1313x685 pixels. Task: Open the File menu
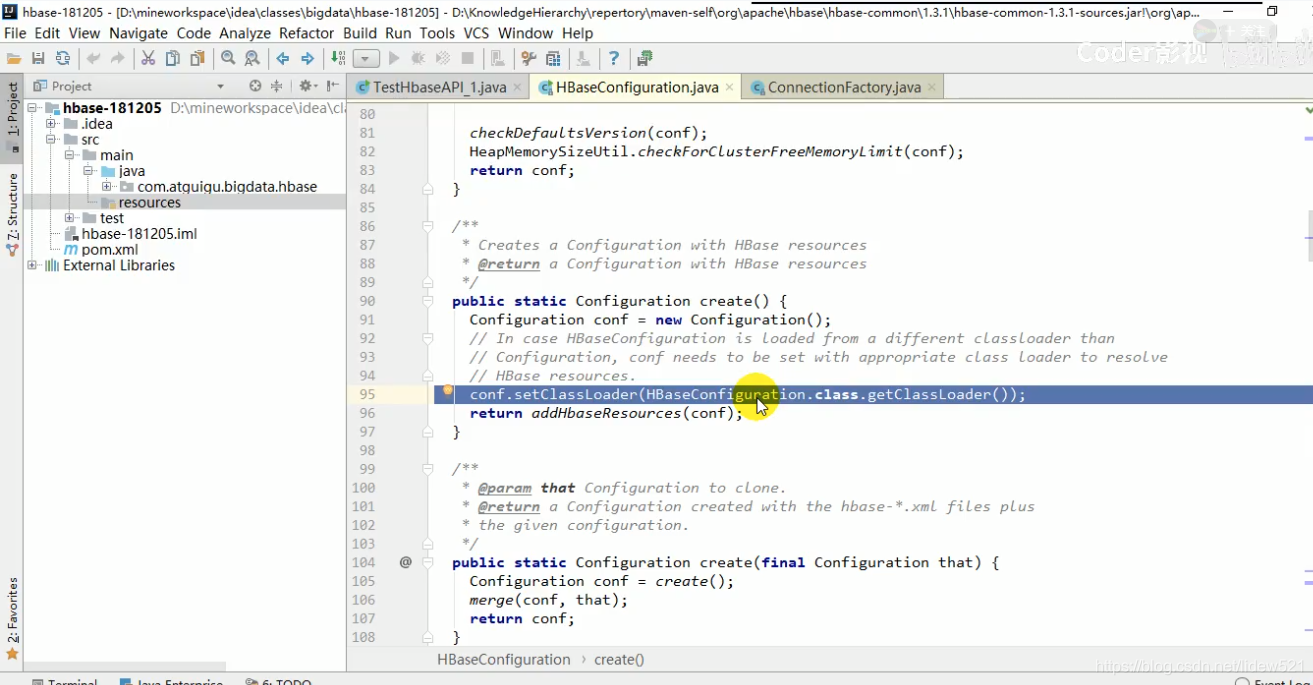[15, 33]
